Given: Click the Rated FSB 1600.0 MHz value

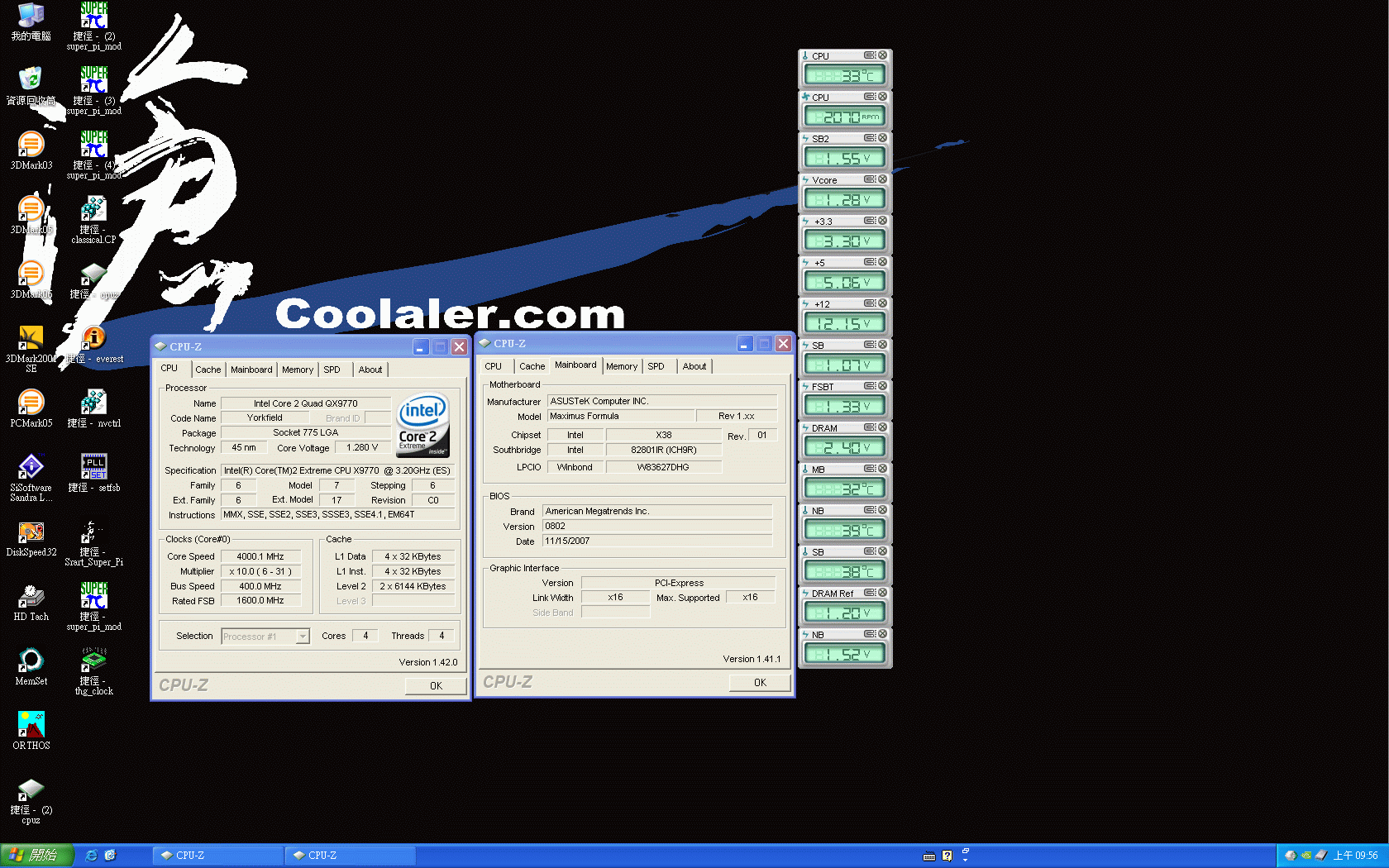Looking at the screenshot, I should pyautogui.click(x=260, y=601).
